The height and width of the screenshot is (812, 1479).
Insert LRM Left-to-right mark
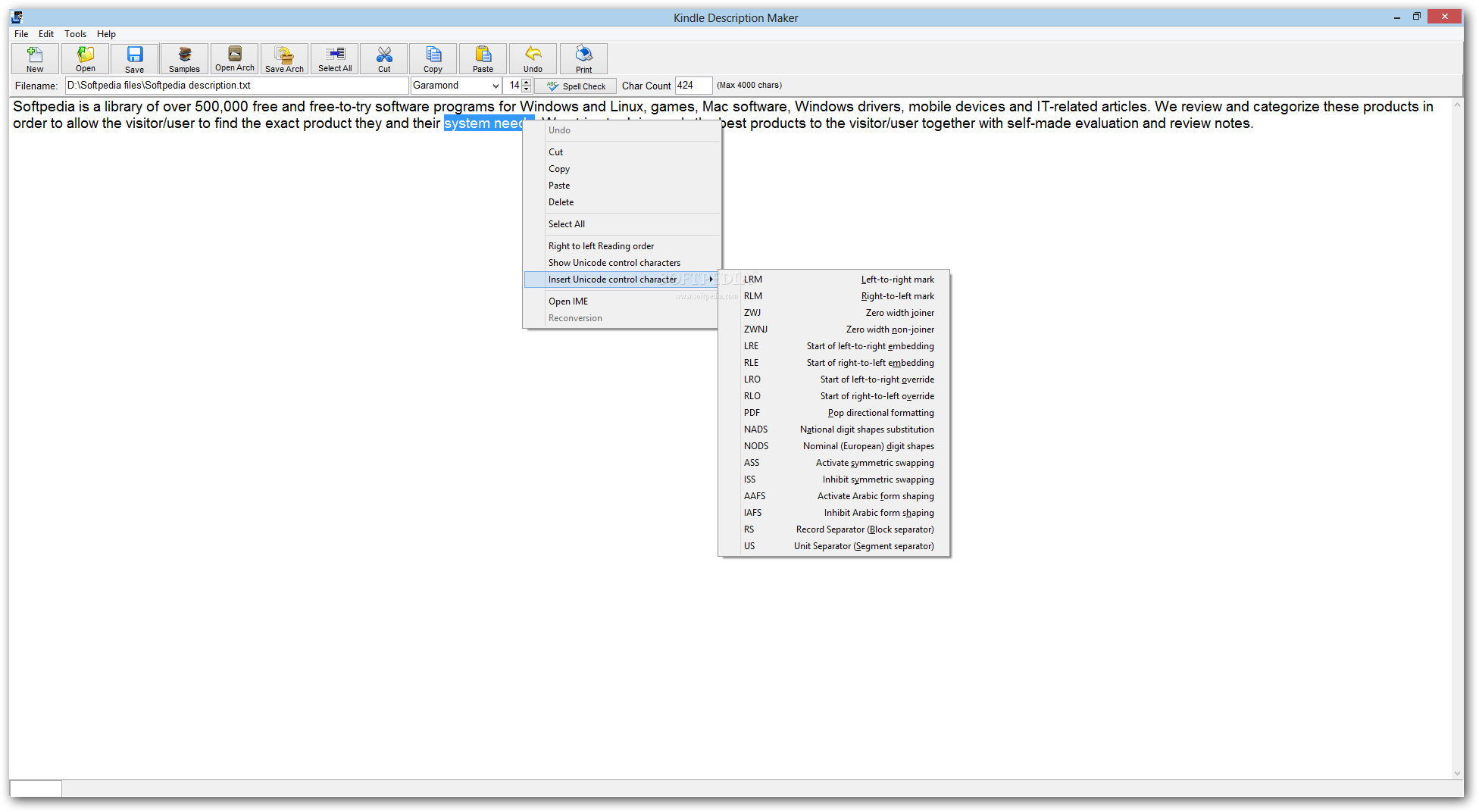coord(833,280)
